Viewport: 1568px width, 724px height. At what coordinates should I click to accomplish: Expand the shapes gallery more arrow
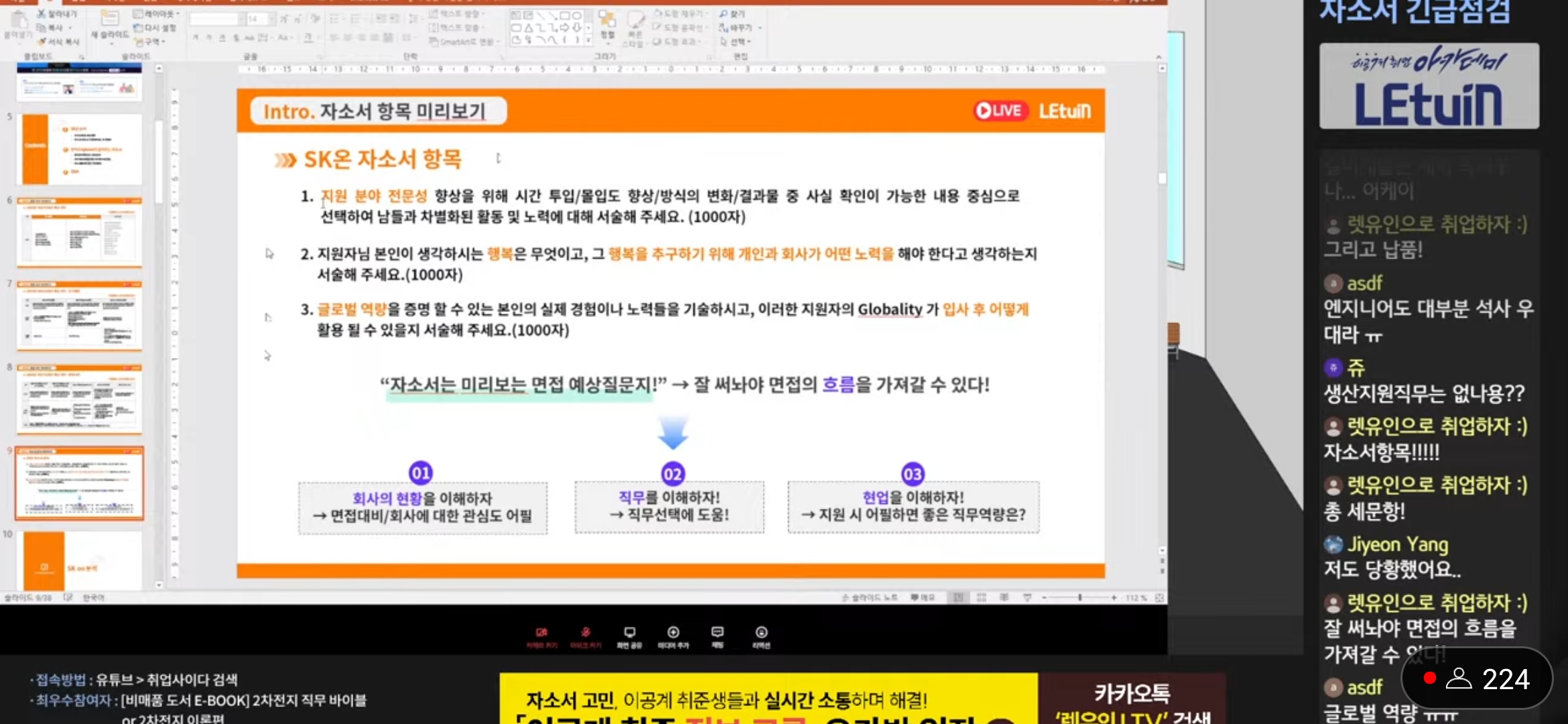pos(588,41)
